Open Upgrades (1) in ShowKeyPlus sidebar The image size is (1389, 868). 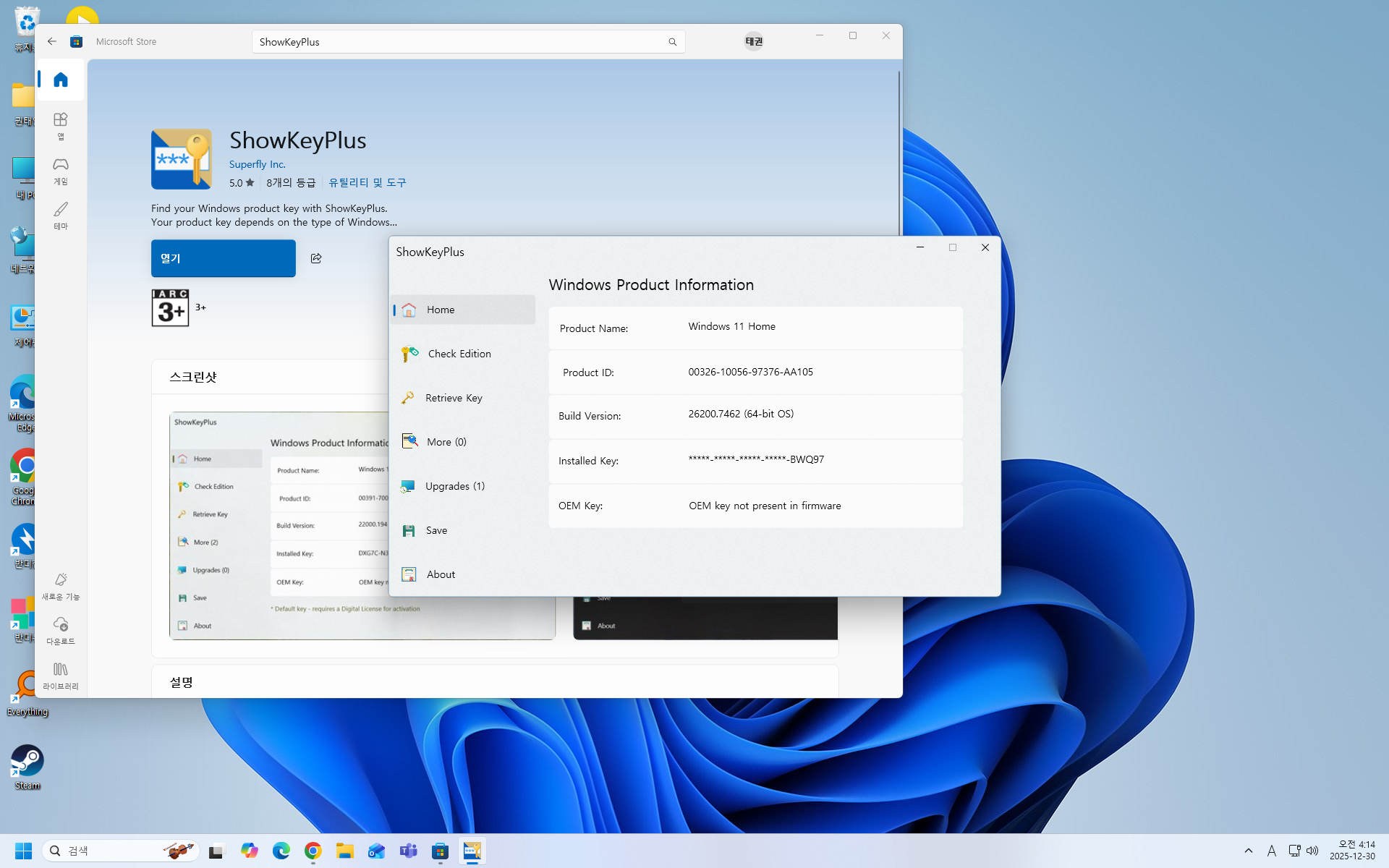click(463, 486)
